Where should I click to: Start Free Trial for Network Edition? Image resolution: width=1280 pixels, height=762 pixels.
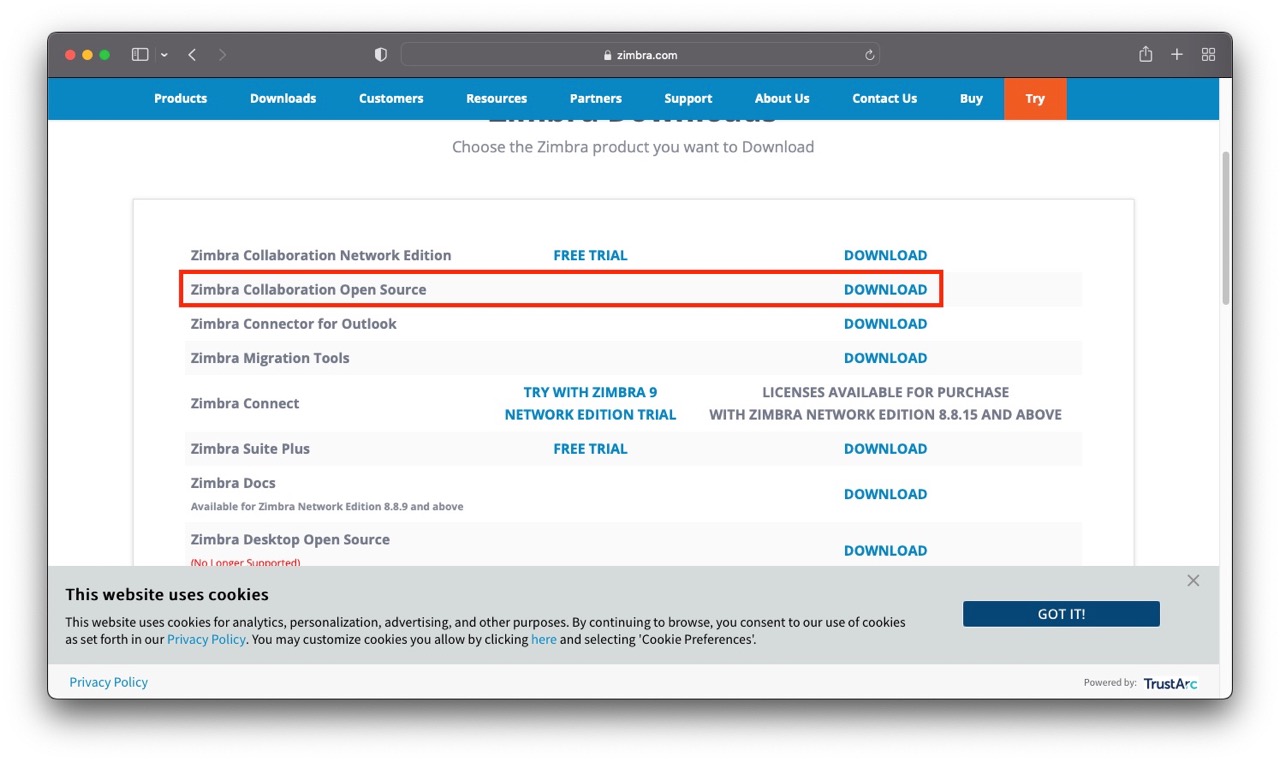(590, 255)
